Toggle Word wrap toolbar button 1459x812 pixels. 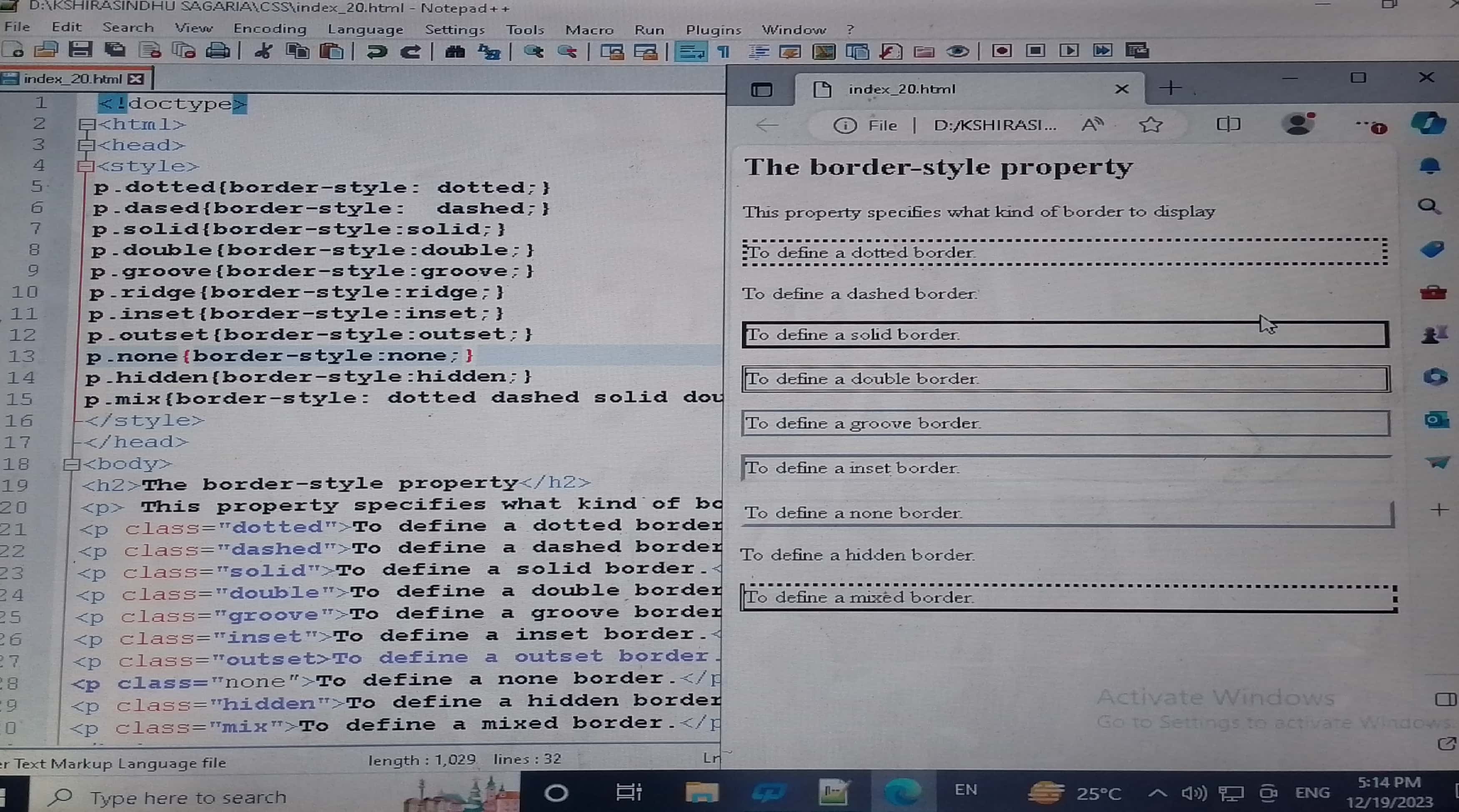point(691,52)
